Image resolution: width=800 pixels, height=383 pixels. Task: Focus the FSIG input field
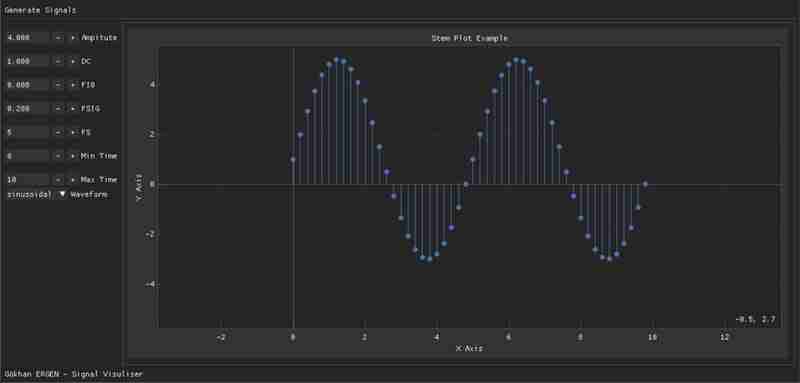point(28,109)
